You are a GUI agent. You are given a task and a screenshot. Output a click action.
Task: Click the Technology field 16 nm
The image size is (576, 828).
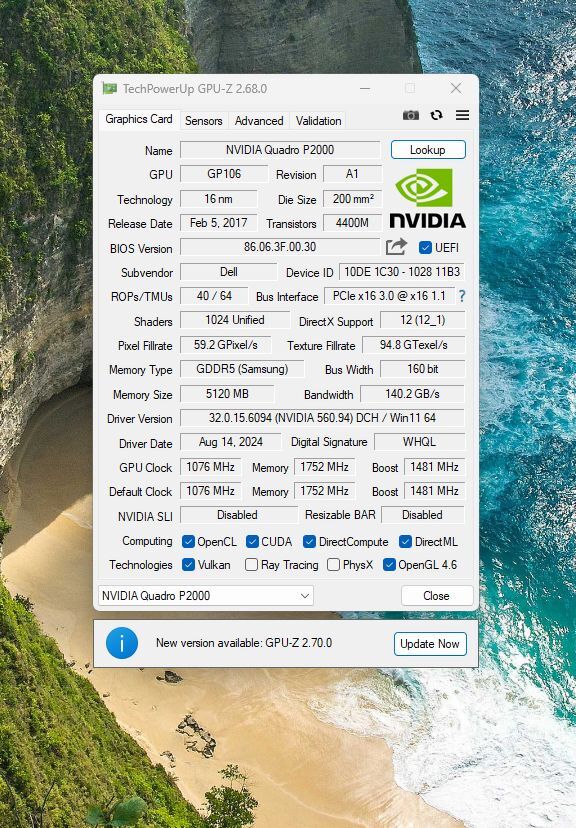[x=219, y=199]
